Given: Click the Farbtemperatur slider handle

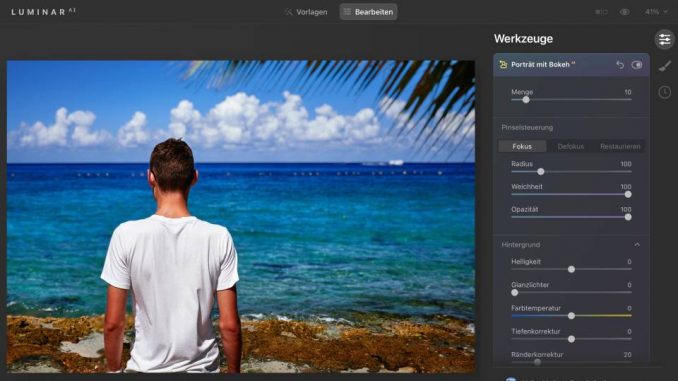Looking at the screenshot, I should tap(571, 316).
